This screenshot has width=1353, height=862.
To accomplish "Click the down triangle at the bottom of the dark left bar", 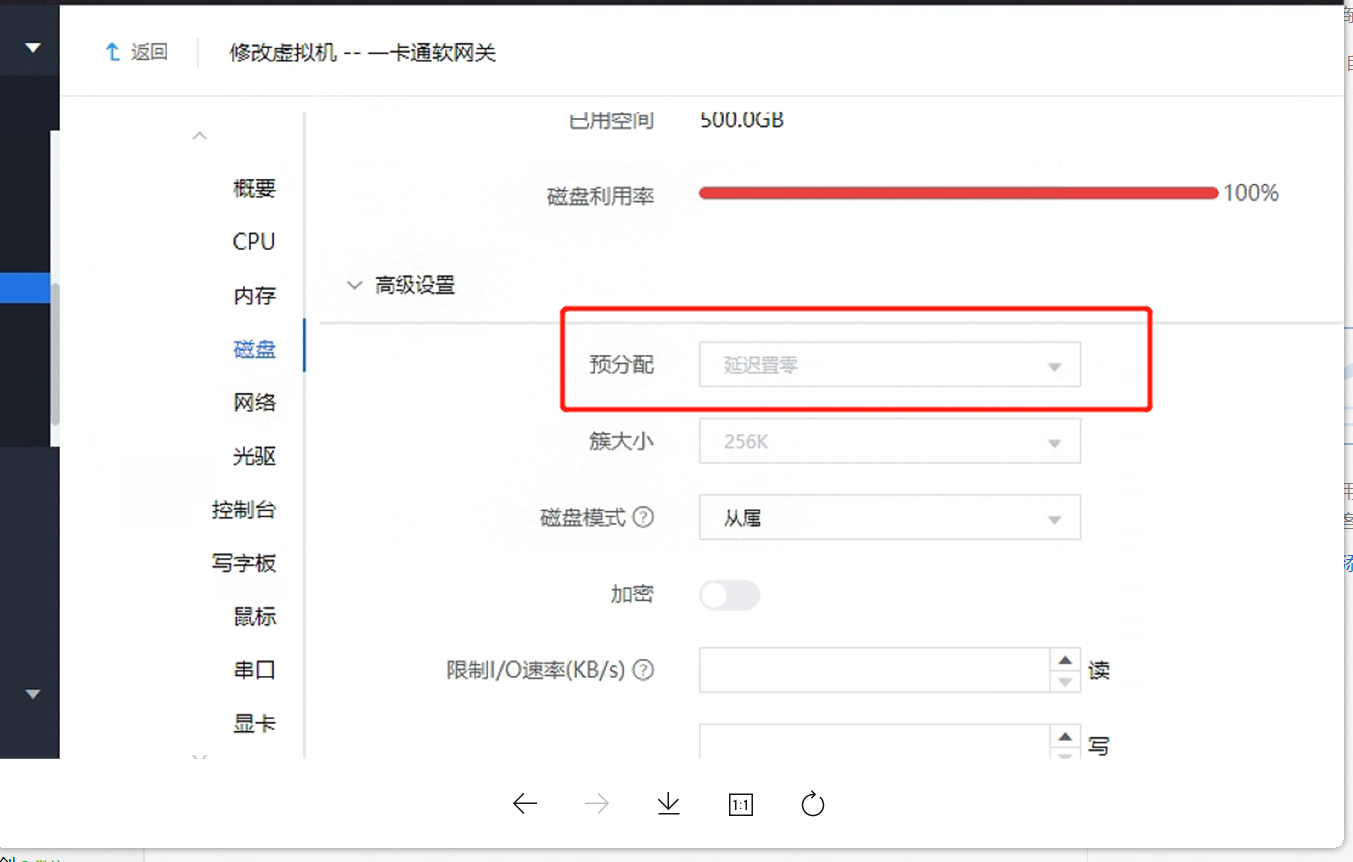I will point(33,694).
